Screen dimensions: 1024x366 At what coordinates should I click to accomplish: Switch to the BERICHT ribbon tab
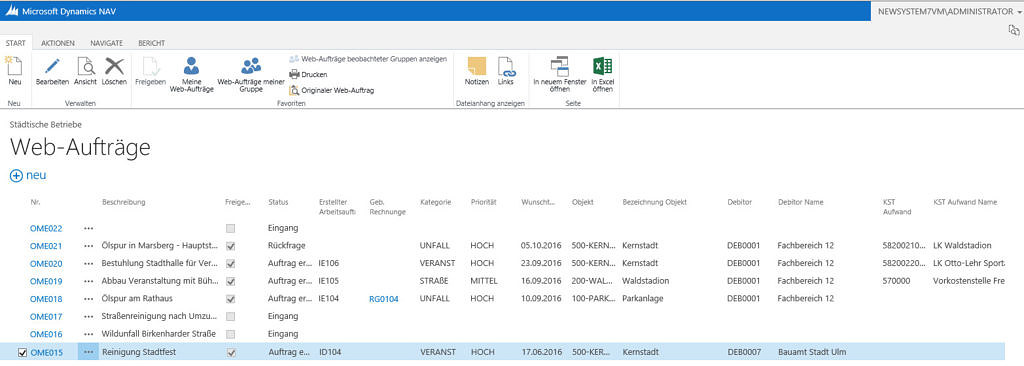(x=152, y=43)
